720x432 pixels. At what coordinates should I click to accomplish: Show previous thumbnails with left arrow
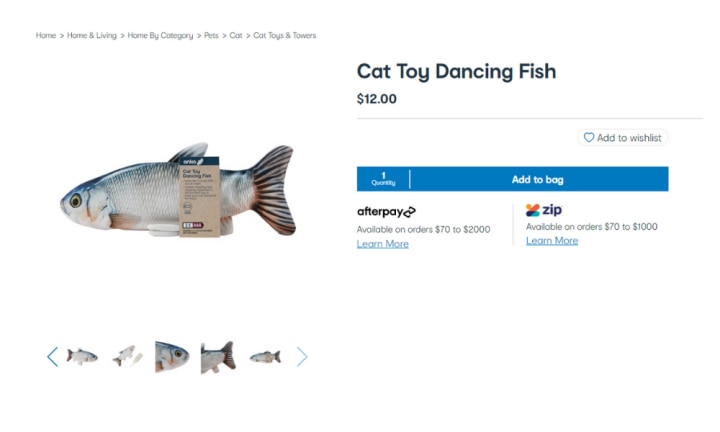tap(53, 357)
